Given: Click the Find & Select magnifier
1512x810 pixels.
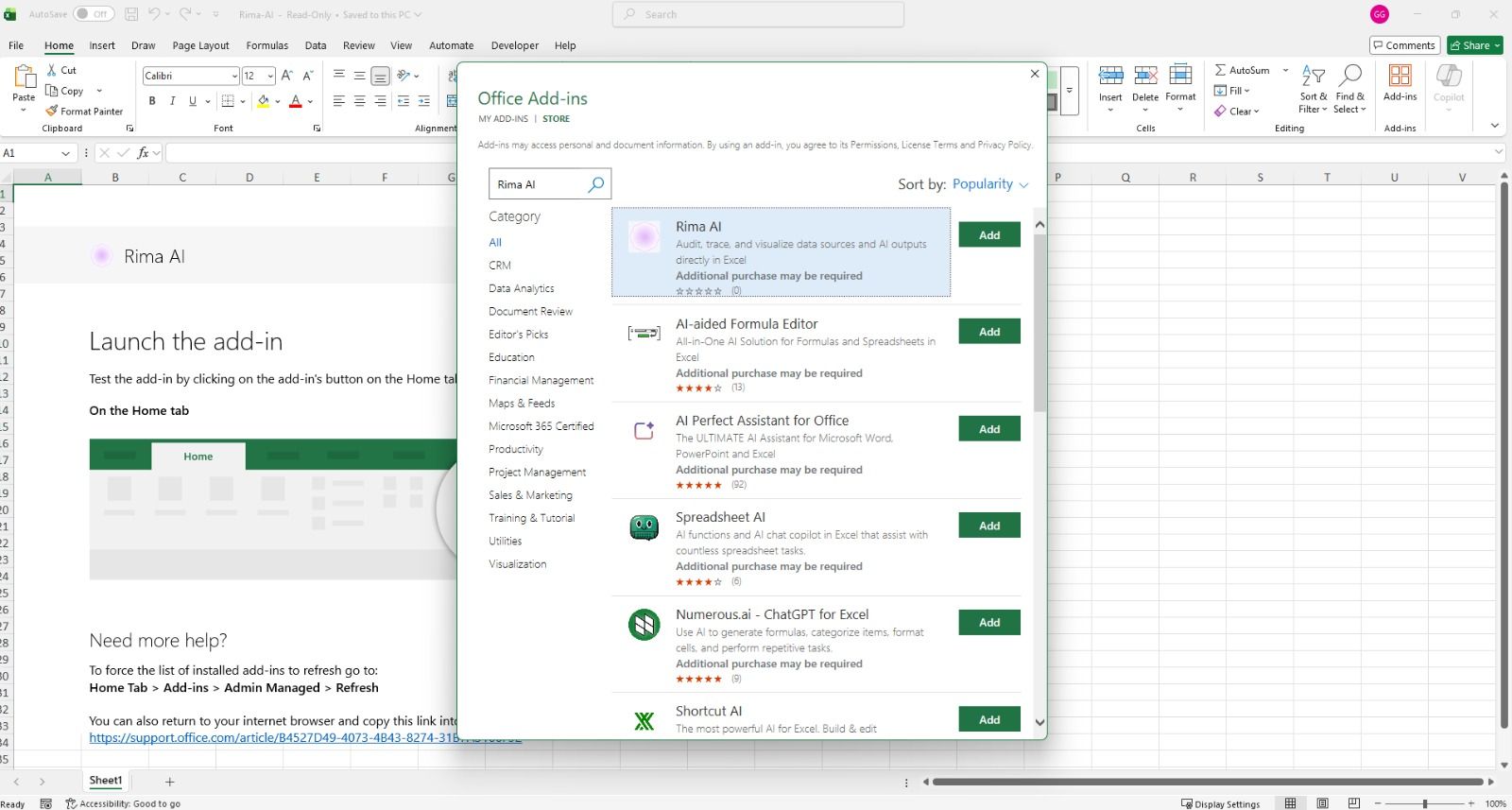Looking at the screenshot, I should [x=1350, y=76].
